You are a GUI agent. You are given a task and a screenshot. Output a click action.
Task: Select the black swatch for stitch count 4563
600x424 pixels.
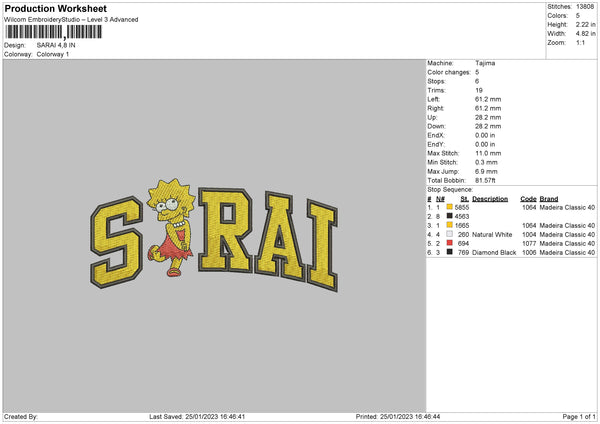click(450, 216)
